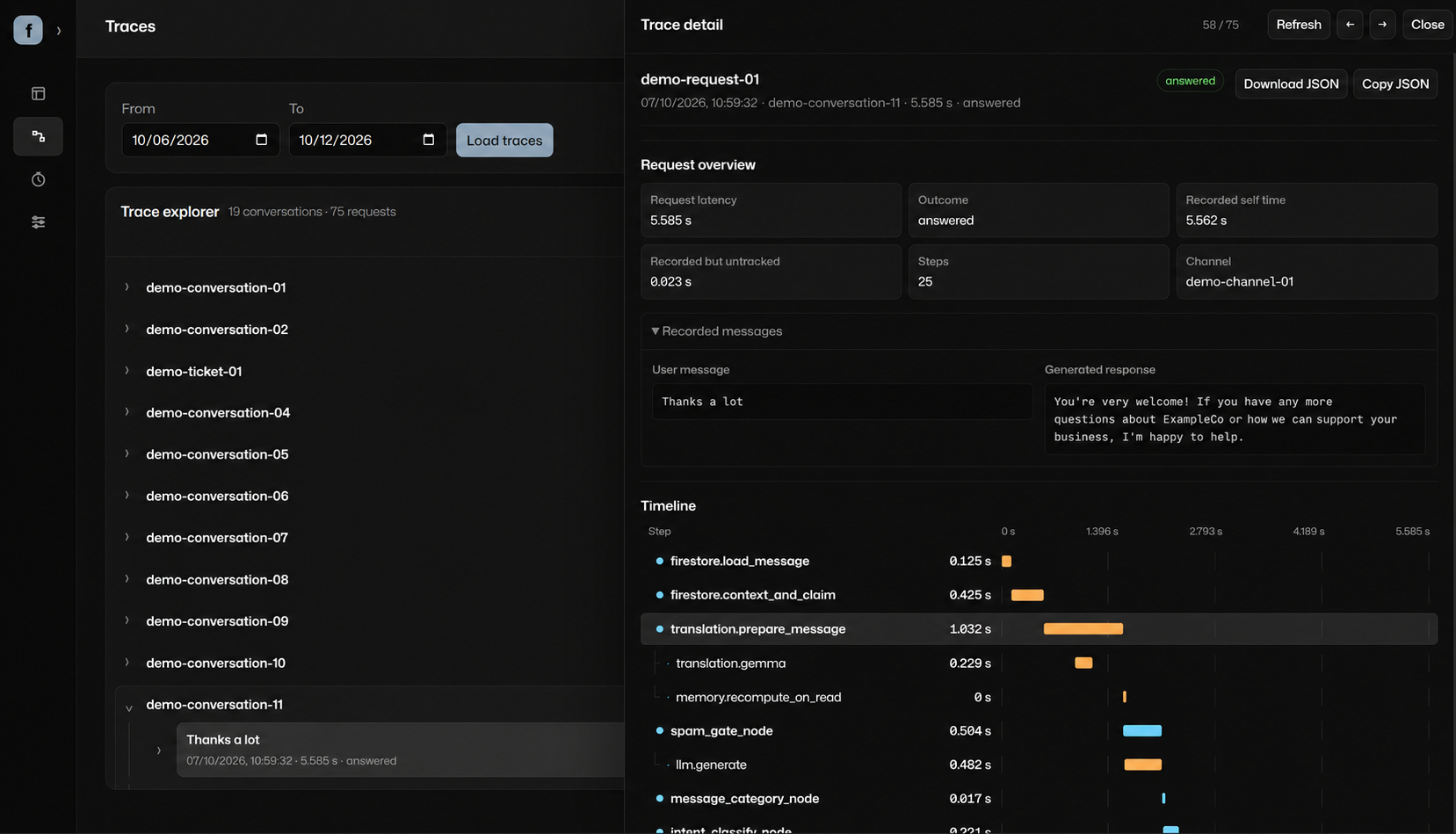Click the 'Thanks a lot' user message box
Screen dimensions: 1456x834
point(842,402)
